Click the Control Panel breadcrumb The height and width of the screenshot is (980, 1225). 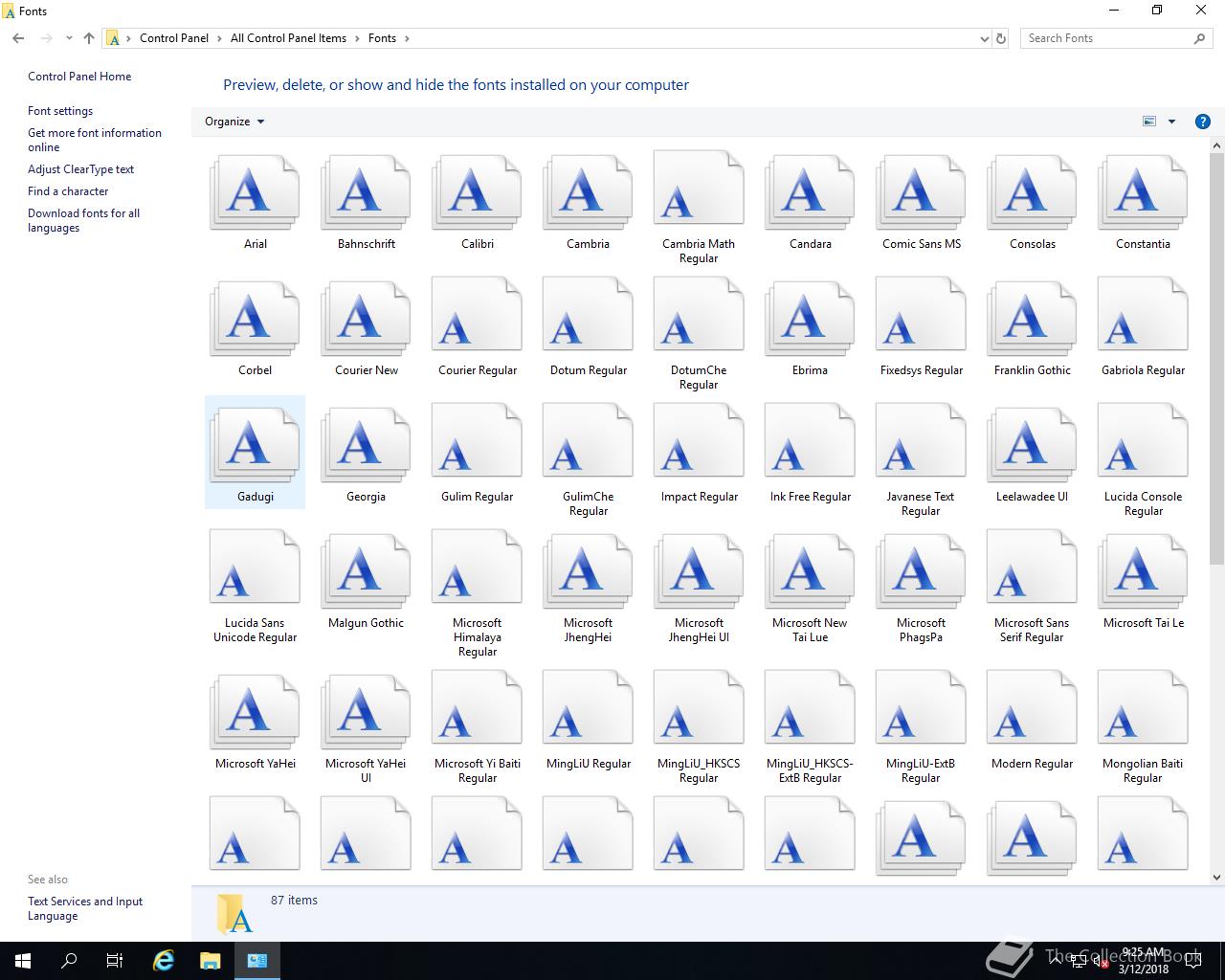[174, 38]
